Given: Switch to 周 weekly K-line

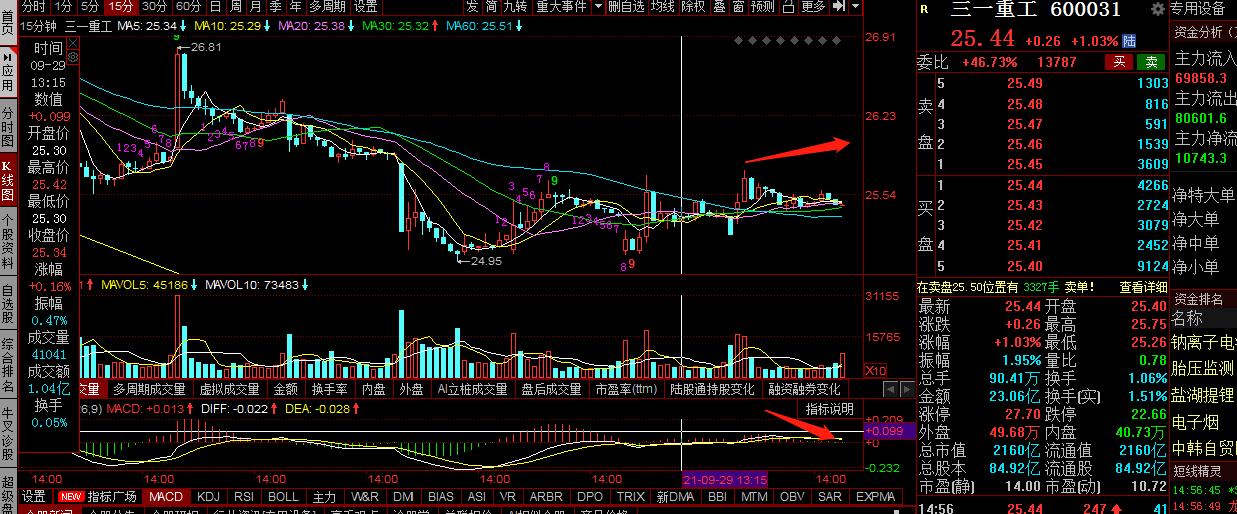Looking at the screenshot, I should coord(236,7).
